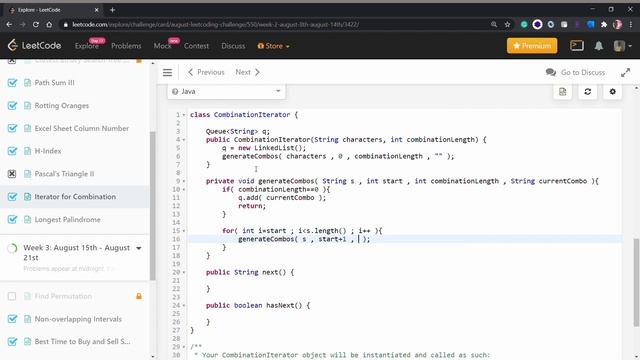Click the browser profile avatar
The height and width of the screenshot is (360, 640).
[x=618, y=24]
